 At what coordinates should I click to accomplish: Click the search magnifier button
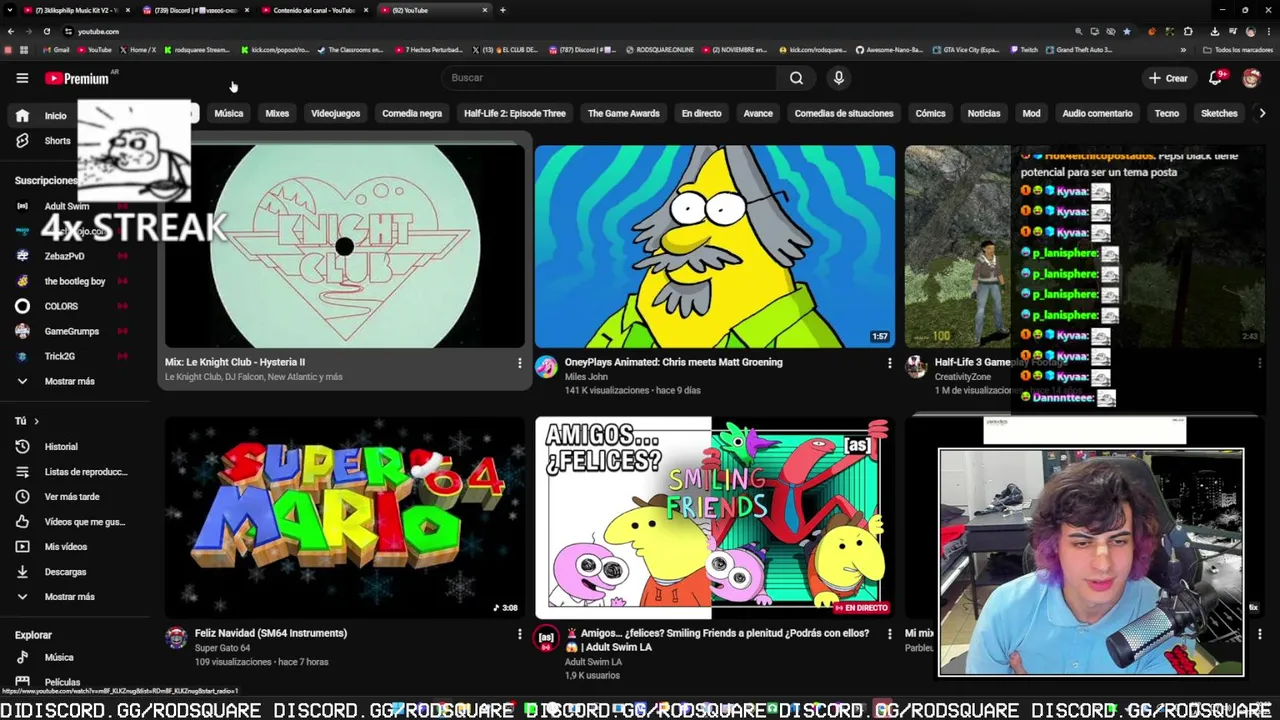[796, 78]
